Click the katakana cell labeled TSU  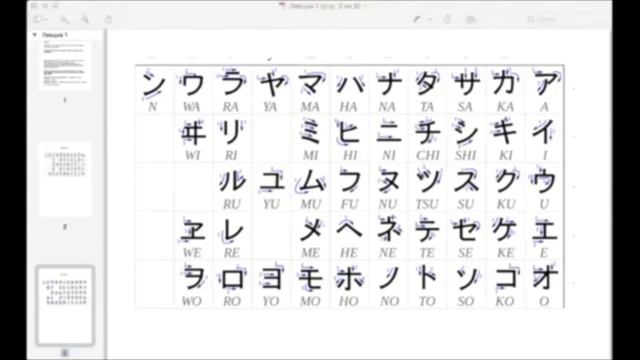(427, 187)
